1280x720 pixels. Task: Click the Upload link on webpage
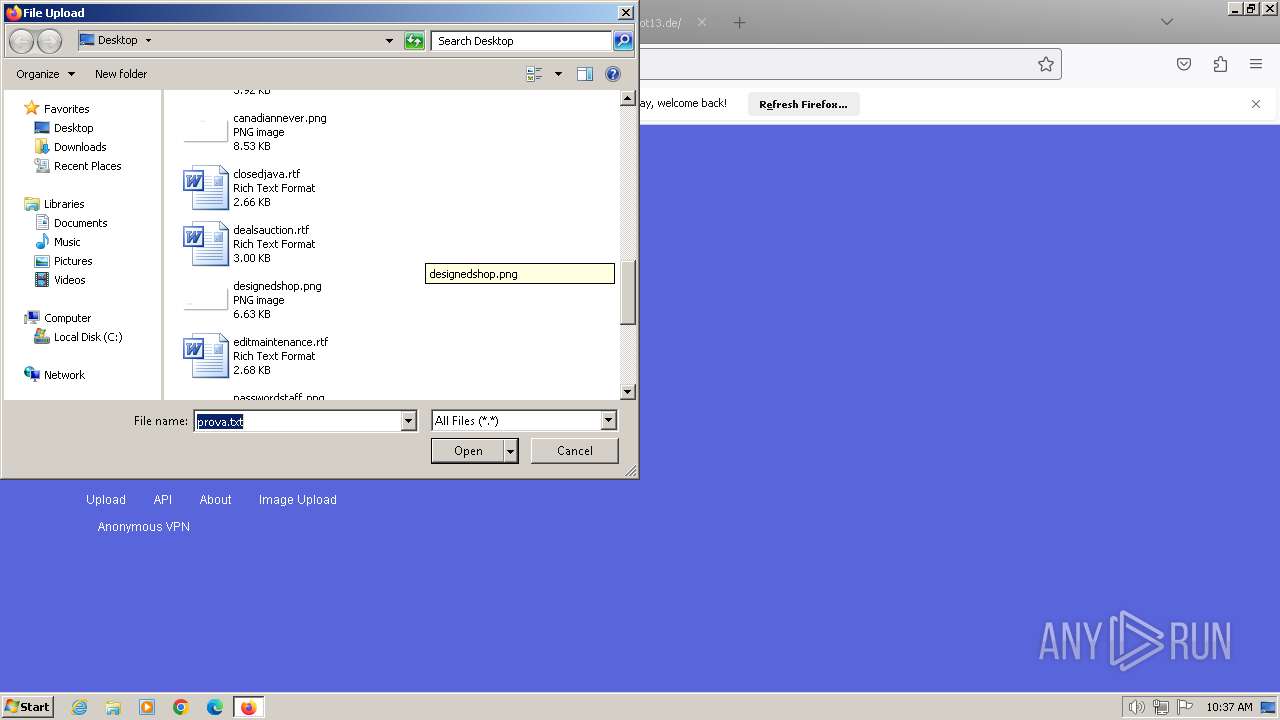(106, 500)
